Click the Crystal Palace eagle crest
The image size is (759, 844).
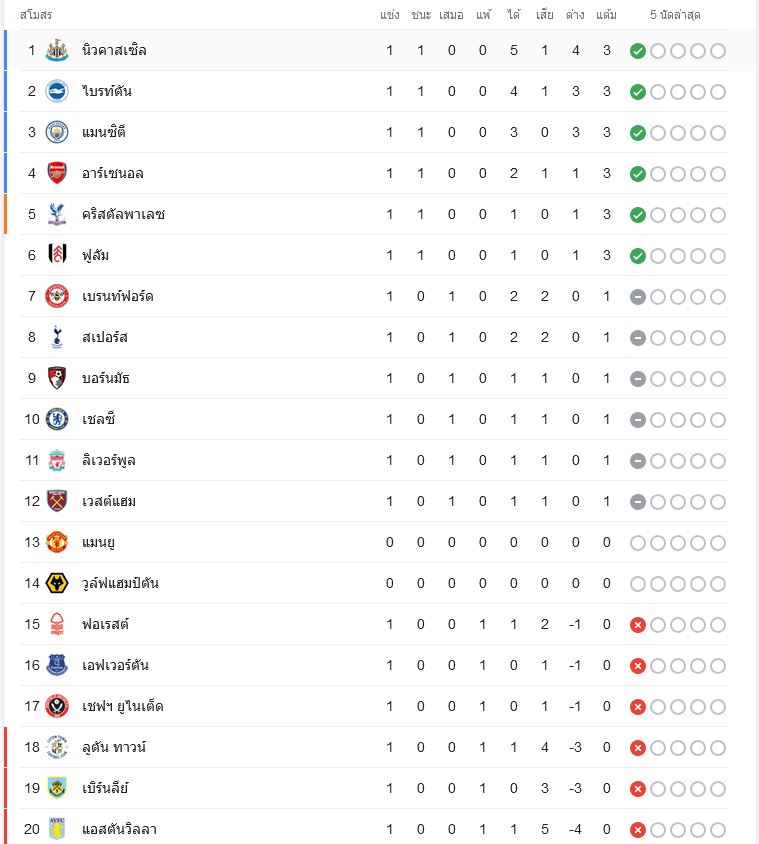point(57,214)
